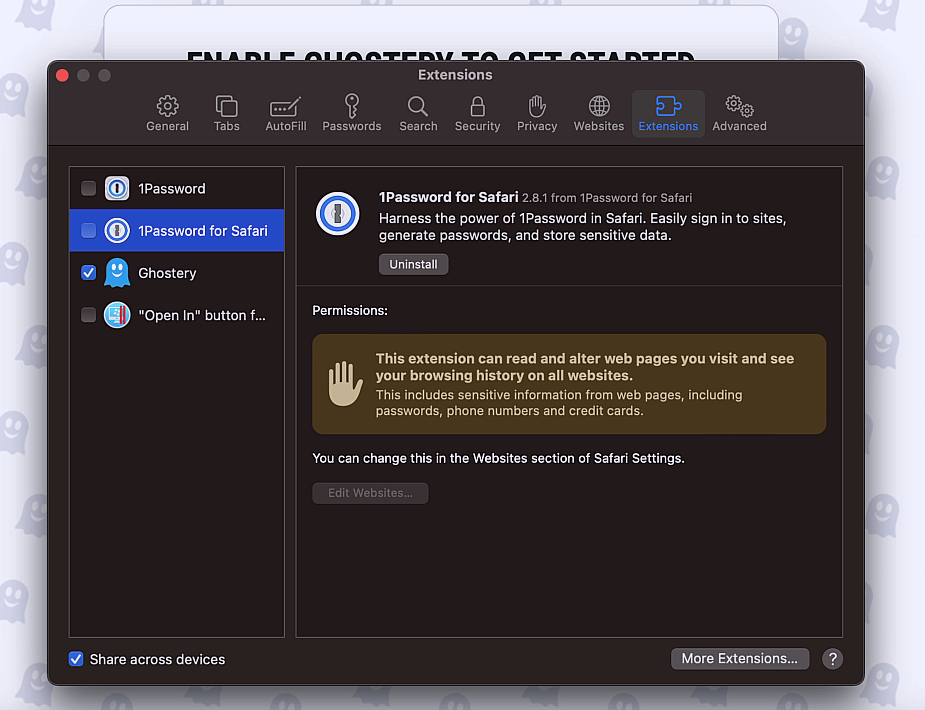This screenshot has height=710, width=925.
Task: Click the Ghostery extension icon in sidebar
Action: click(x=117, y=272)
